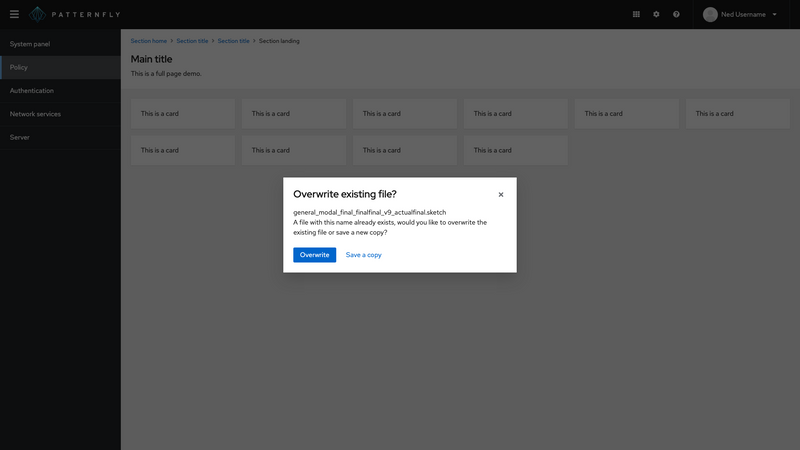This screenshot has width=800, height=450.
Task: Click the Main title heading
Action: [152, 59]
